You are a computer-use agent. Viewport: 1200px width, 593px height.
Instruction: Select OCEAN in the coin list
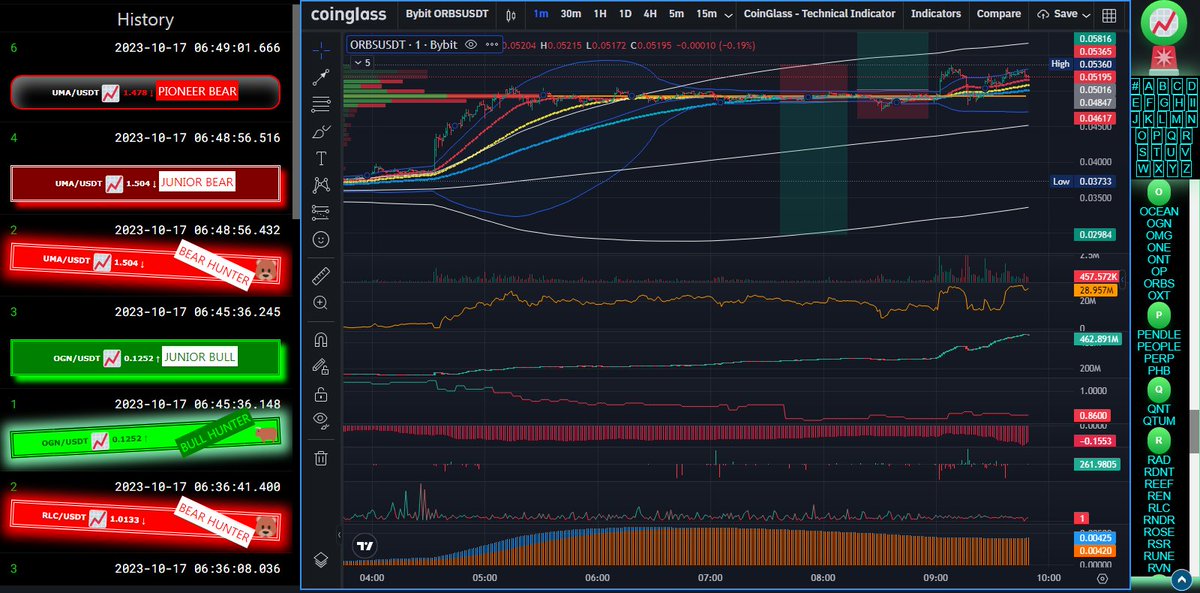coord(1159,212)
